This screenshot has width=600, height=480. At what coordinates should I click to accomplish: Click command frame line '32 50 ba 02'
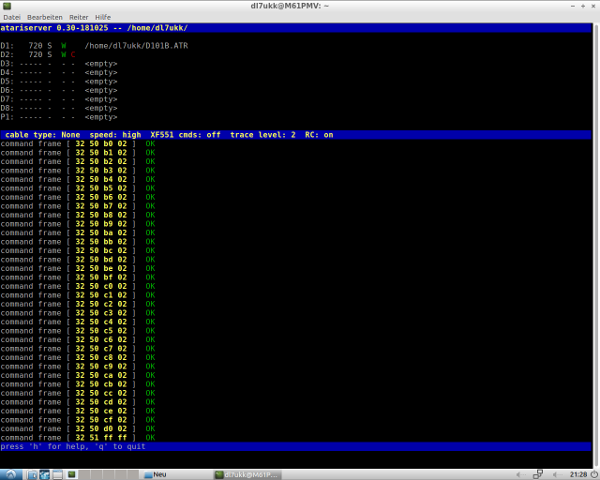click(78, 233)
